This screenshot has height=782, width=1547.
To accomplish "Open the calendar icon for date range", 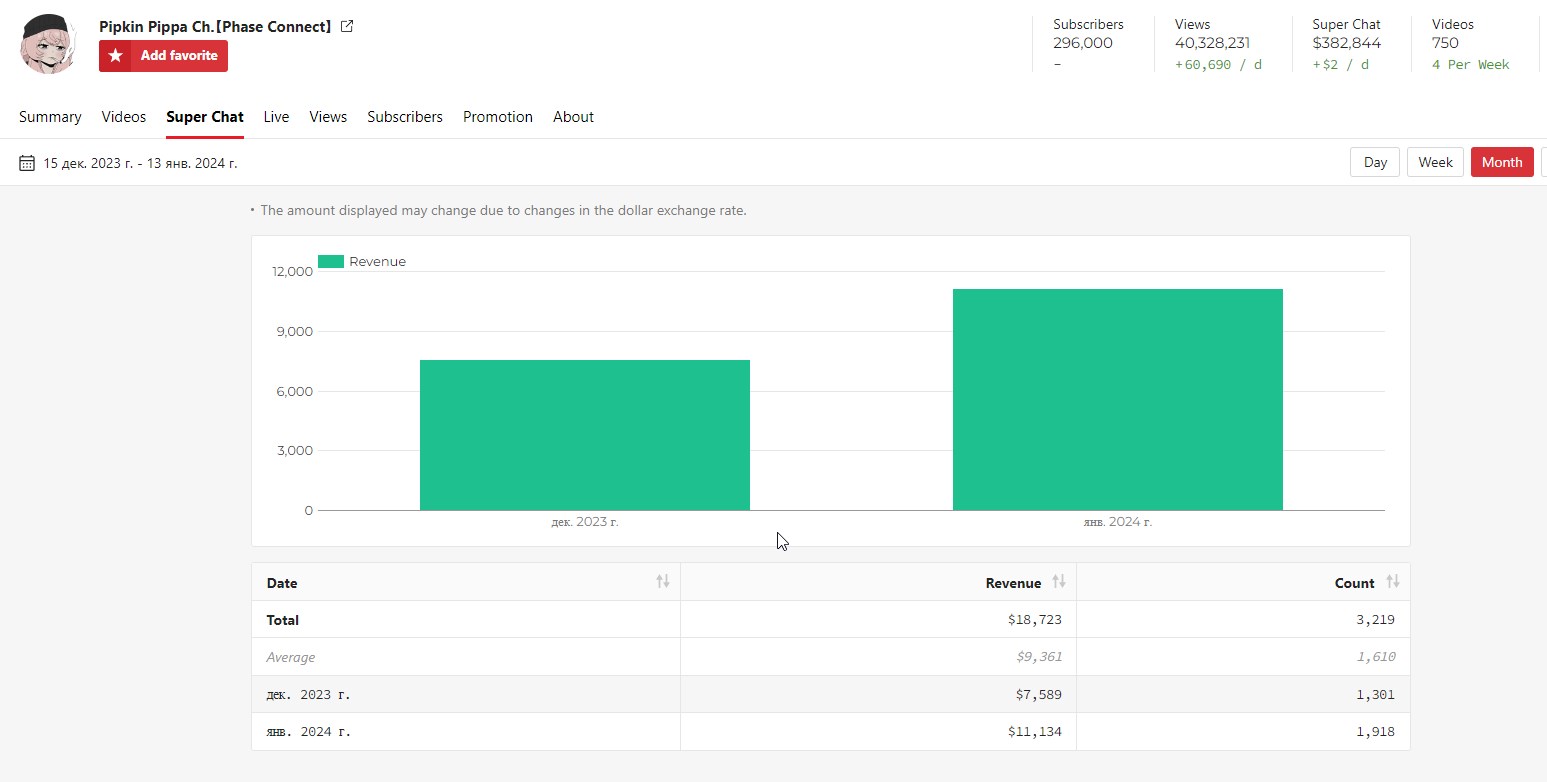I will [27, 163].
